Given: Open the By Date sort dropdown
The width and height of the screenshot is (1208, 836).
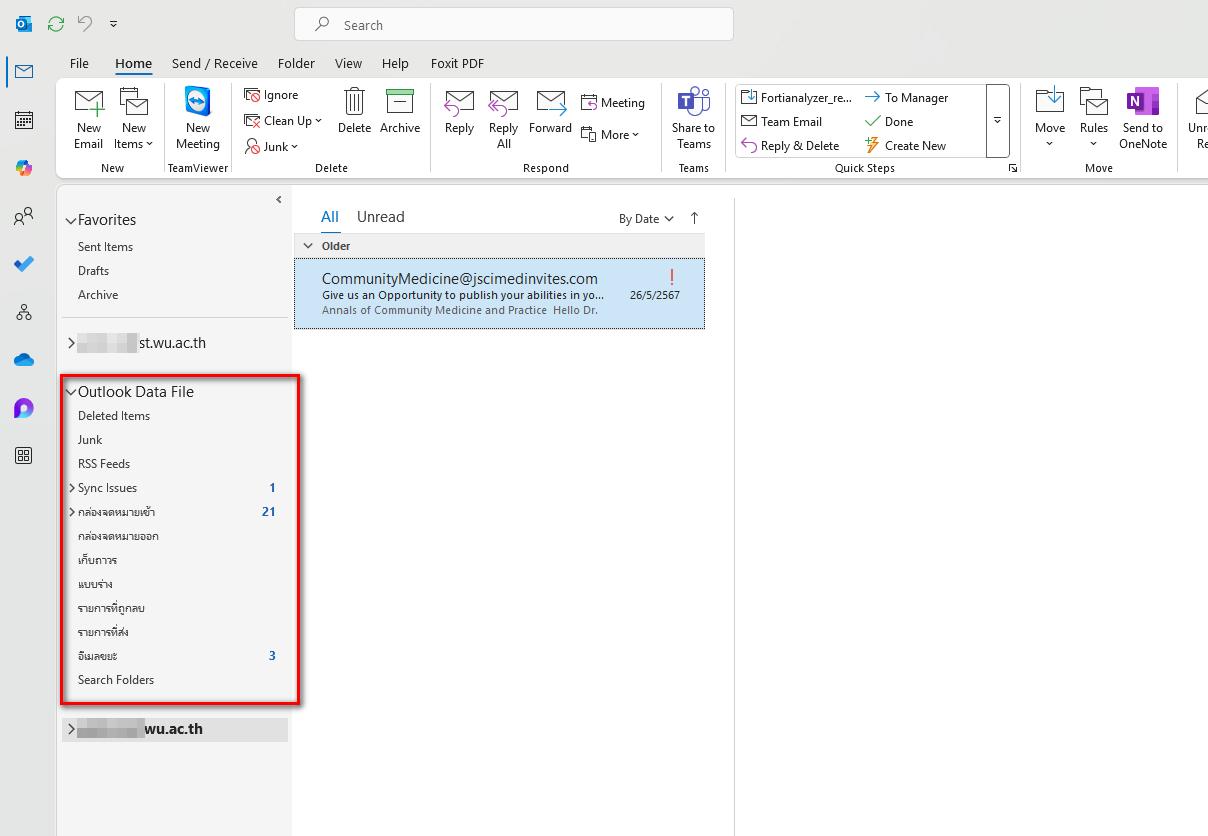Looking at the screenshot, I should coord(646,219).
